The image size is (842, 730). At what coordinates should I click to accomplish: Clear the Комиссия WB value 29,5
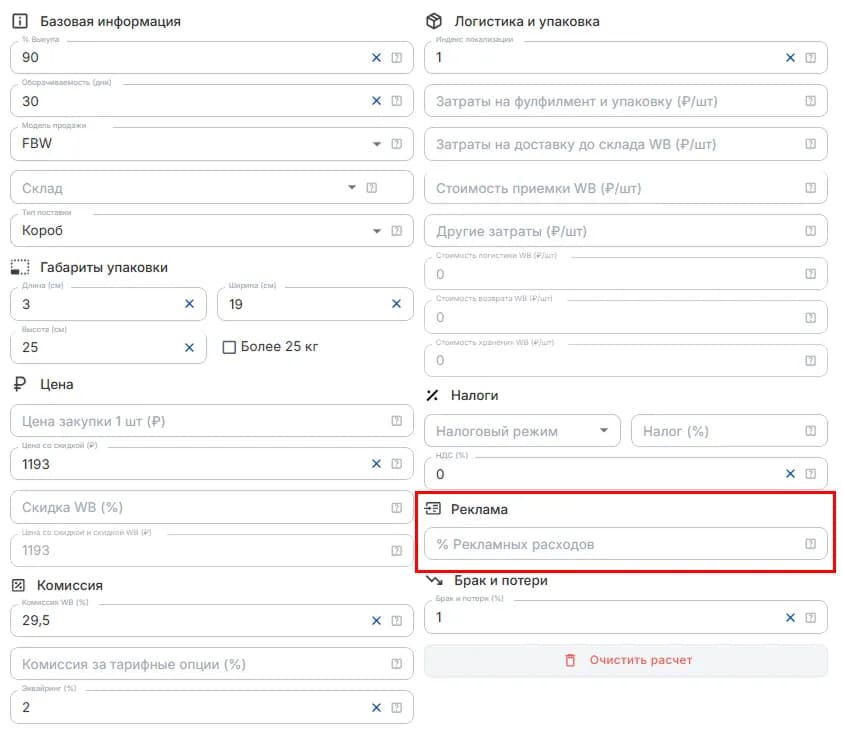coord(376,621)
